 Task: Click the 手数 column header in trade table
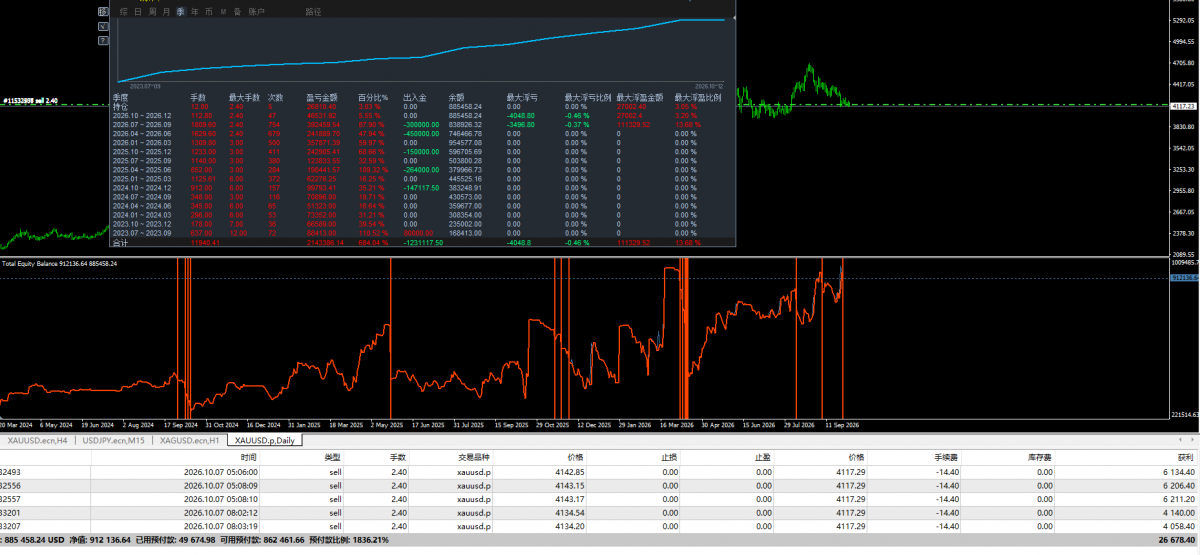[x=398, y=456]
